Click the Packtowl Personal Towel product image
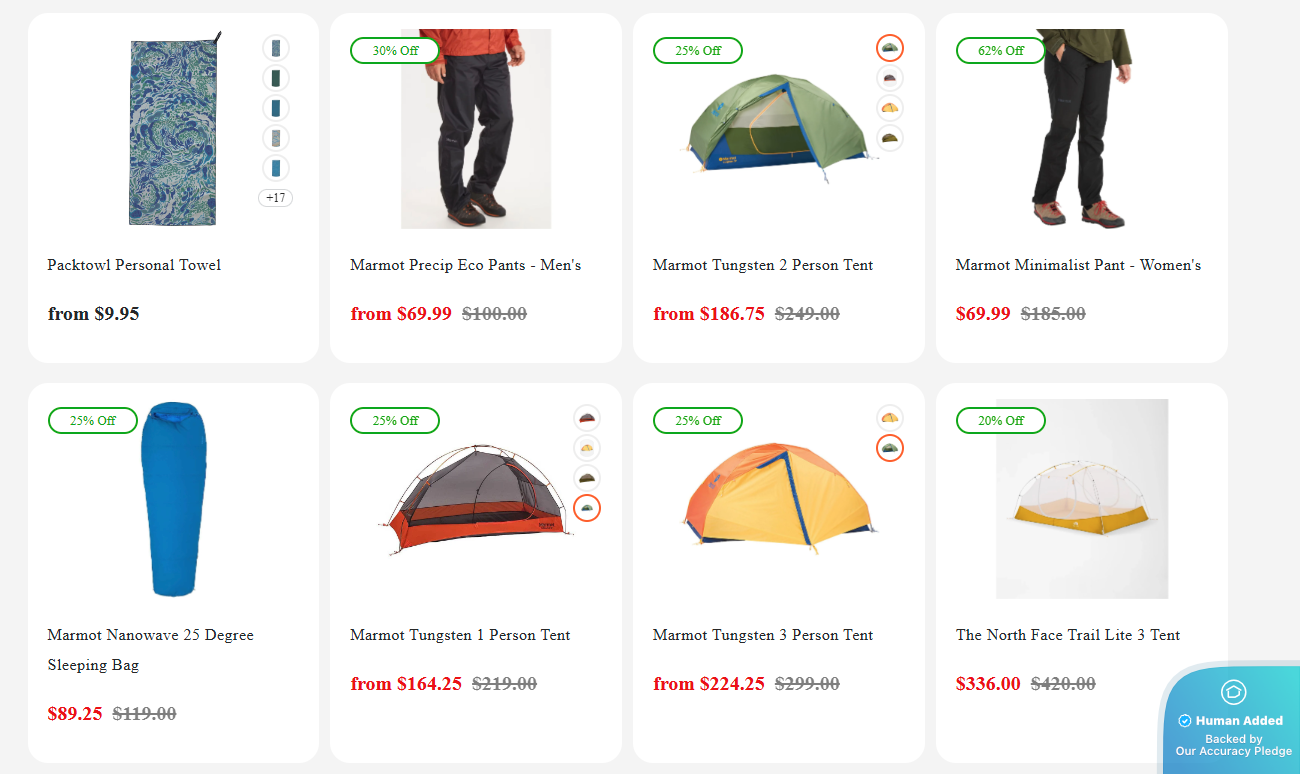1300x774 pixels. [174, 129]
